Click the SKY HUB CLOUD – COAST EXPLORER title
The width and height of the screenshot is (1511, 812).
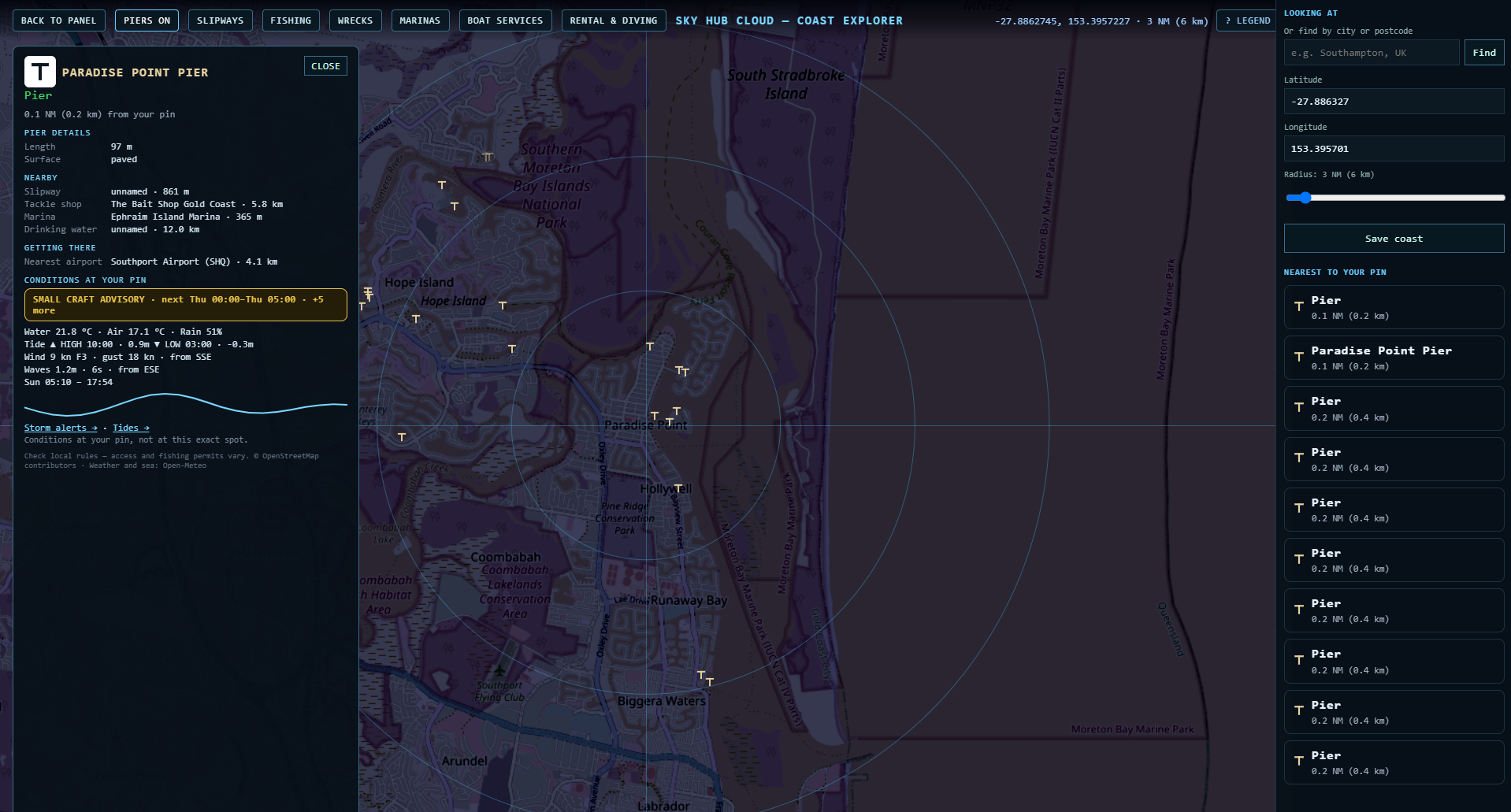pos(789,20)
